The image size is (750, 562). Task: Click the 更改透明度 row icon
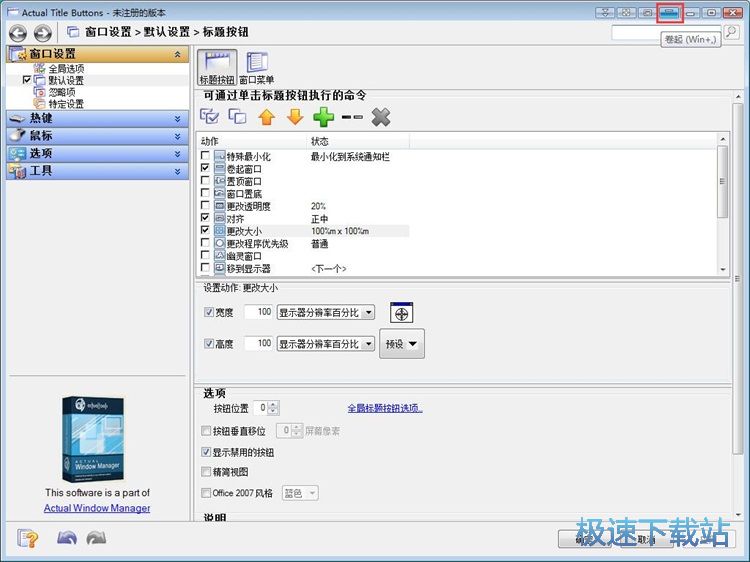click(x=220, y=206)
